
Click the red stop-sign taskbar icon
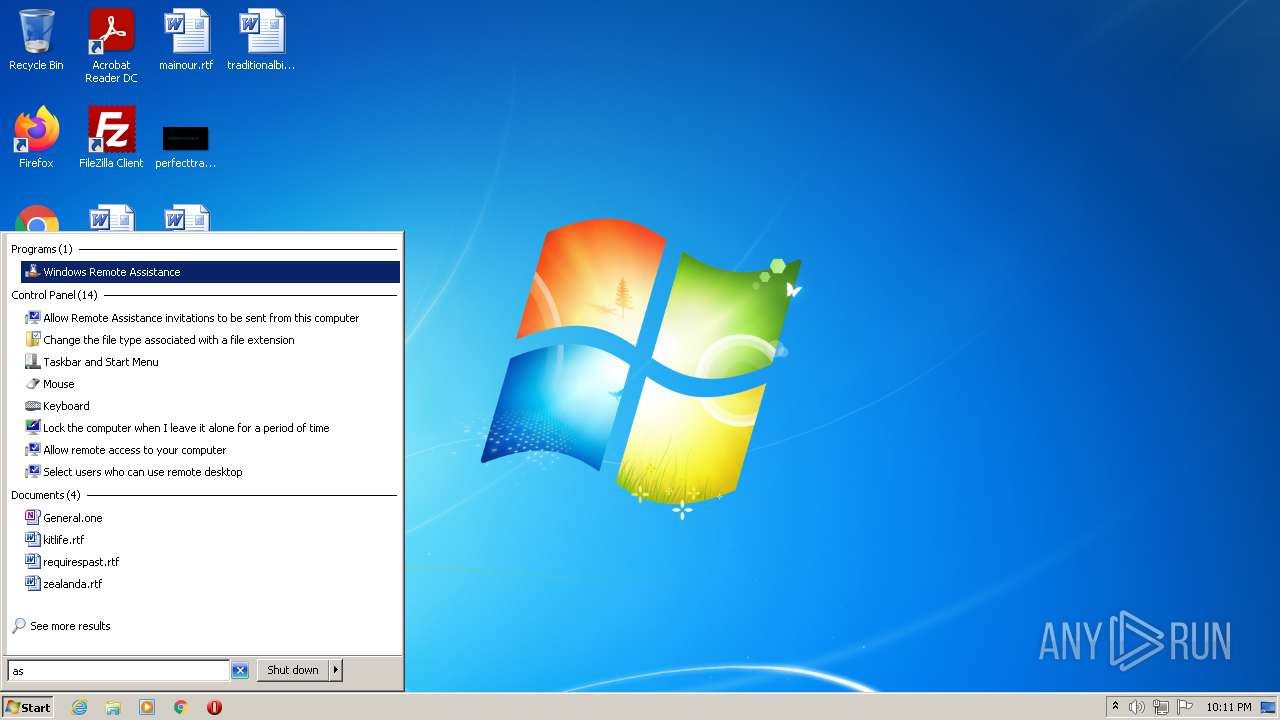pos(214,707)
